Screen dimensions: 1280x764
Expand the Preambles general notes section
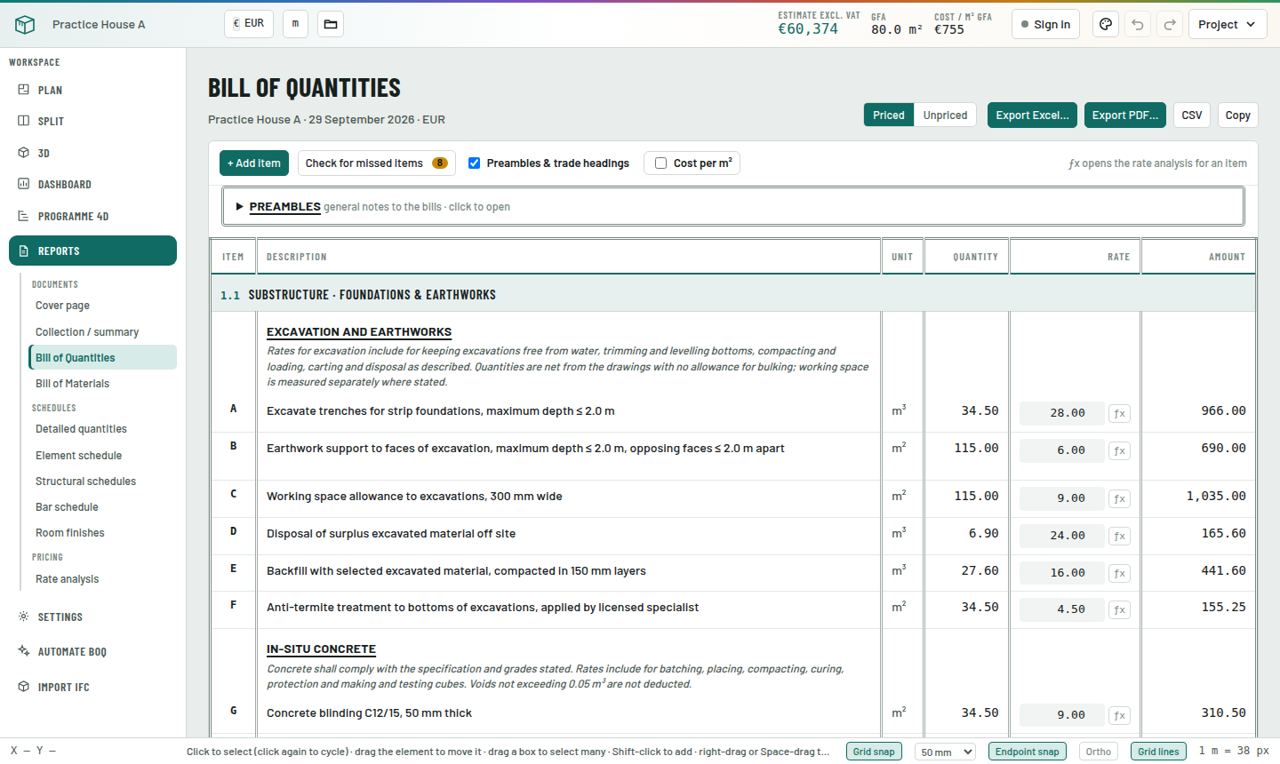(734, 207)
